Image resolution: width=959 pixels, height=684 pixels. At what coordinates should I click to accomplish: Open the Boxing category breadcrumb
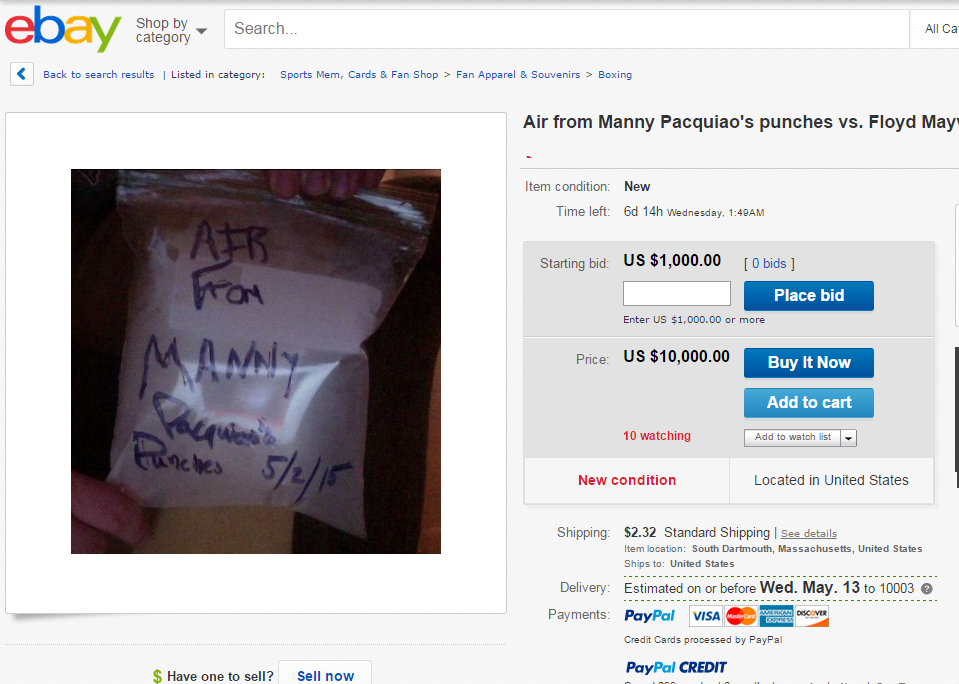click(615, 75)
